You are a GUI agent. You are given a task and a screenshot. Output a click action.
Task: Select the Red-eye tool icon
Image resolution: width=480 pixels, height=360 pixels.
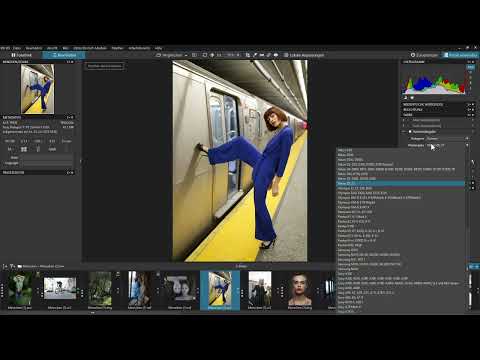[276, 55]
